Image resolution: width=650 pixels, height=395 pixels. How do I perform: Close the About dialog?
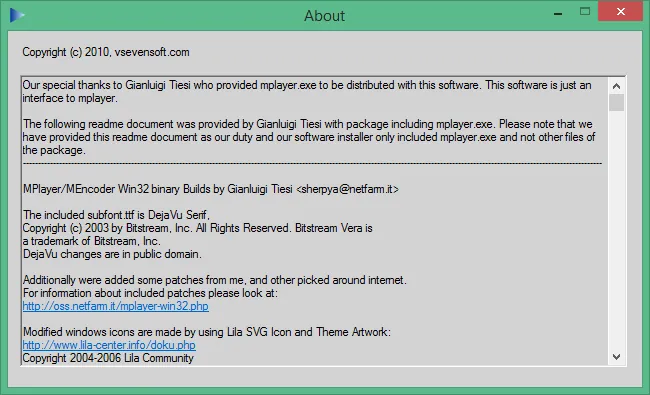(x=621, y=11)
